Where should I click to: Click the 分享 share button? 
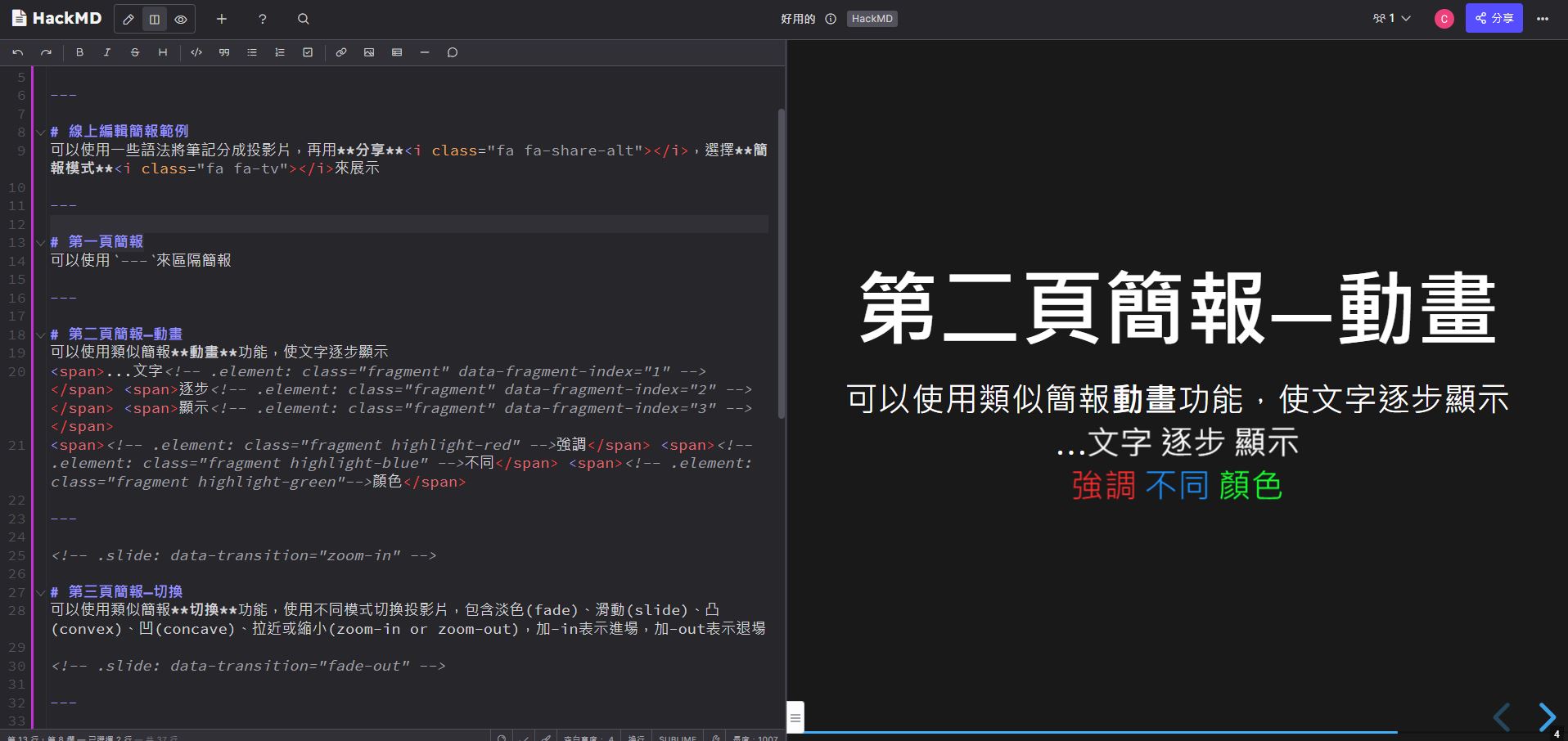pos(1494,18)
